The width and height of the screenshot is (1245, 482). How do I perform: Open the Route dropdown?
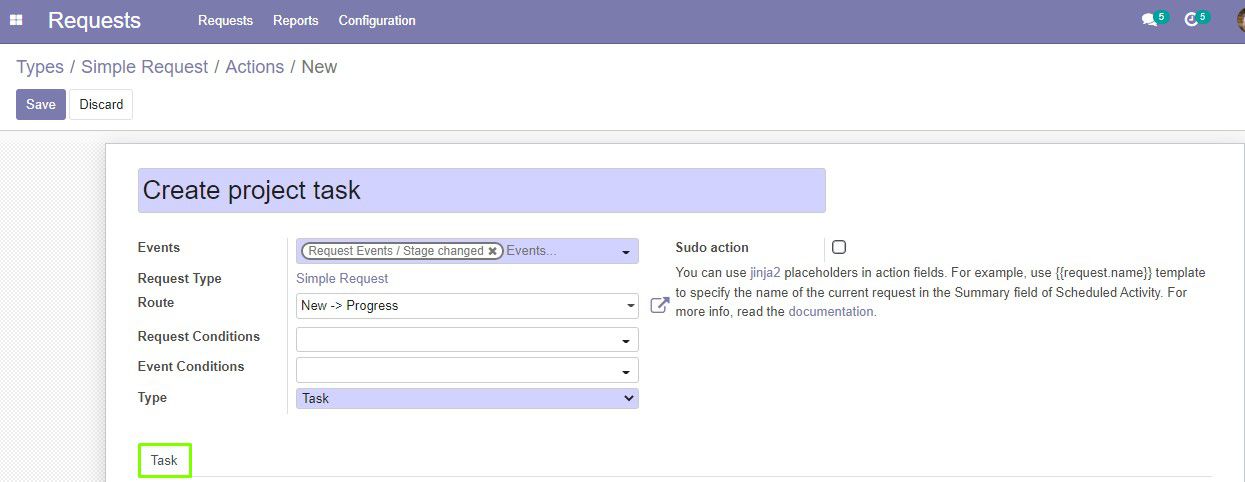coord(467,305)
